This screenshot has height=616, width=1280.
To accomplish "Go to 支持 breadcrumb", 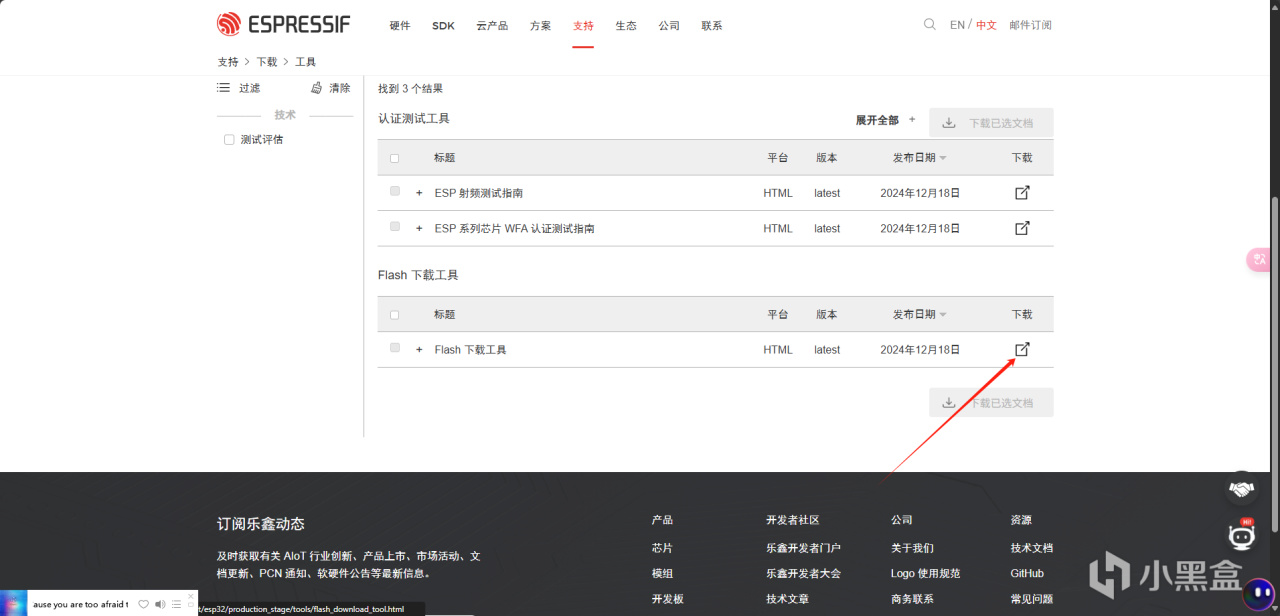I will [x=228, y=62].
